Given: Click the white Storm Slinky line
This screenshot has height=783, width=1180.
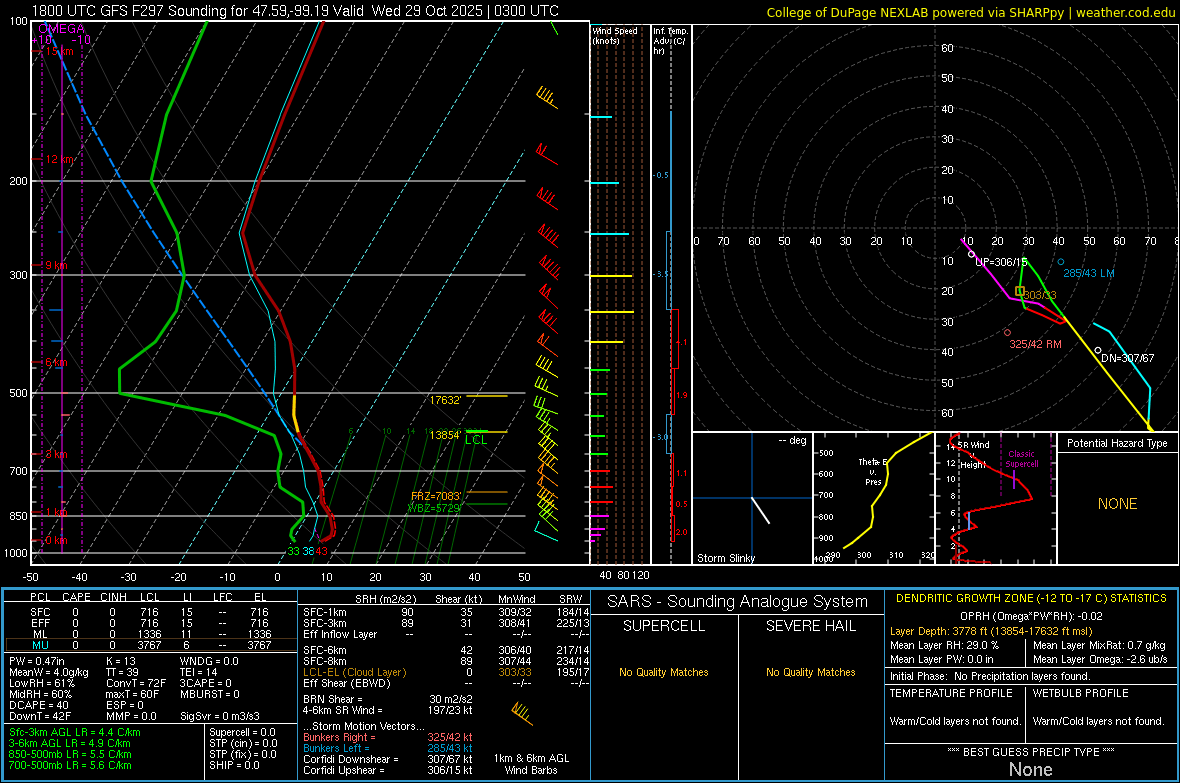Looking at the screenshot, I should [x=761, y=510].
